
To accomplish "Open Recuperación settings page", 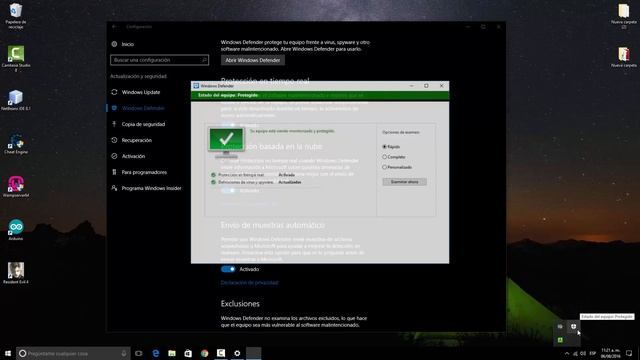I will (x=136, y=140).
